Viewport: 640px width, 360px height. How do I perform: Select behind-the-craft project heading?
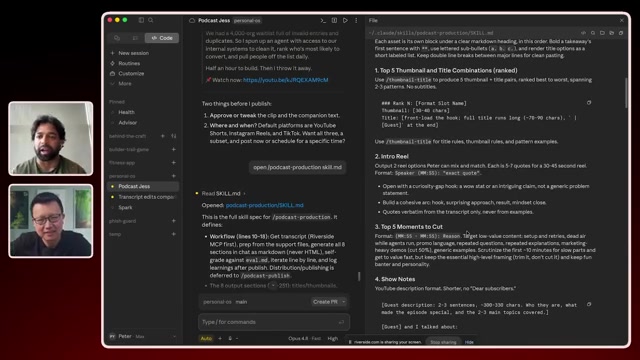pyautogui.click(x=127, y=136)
